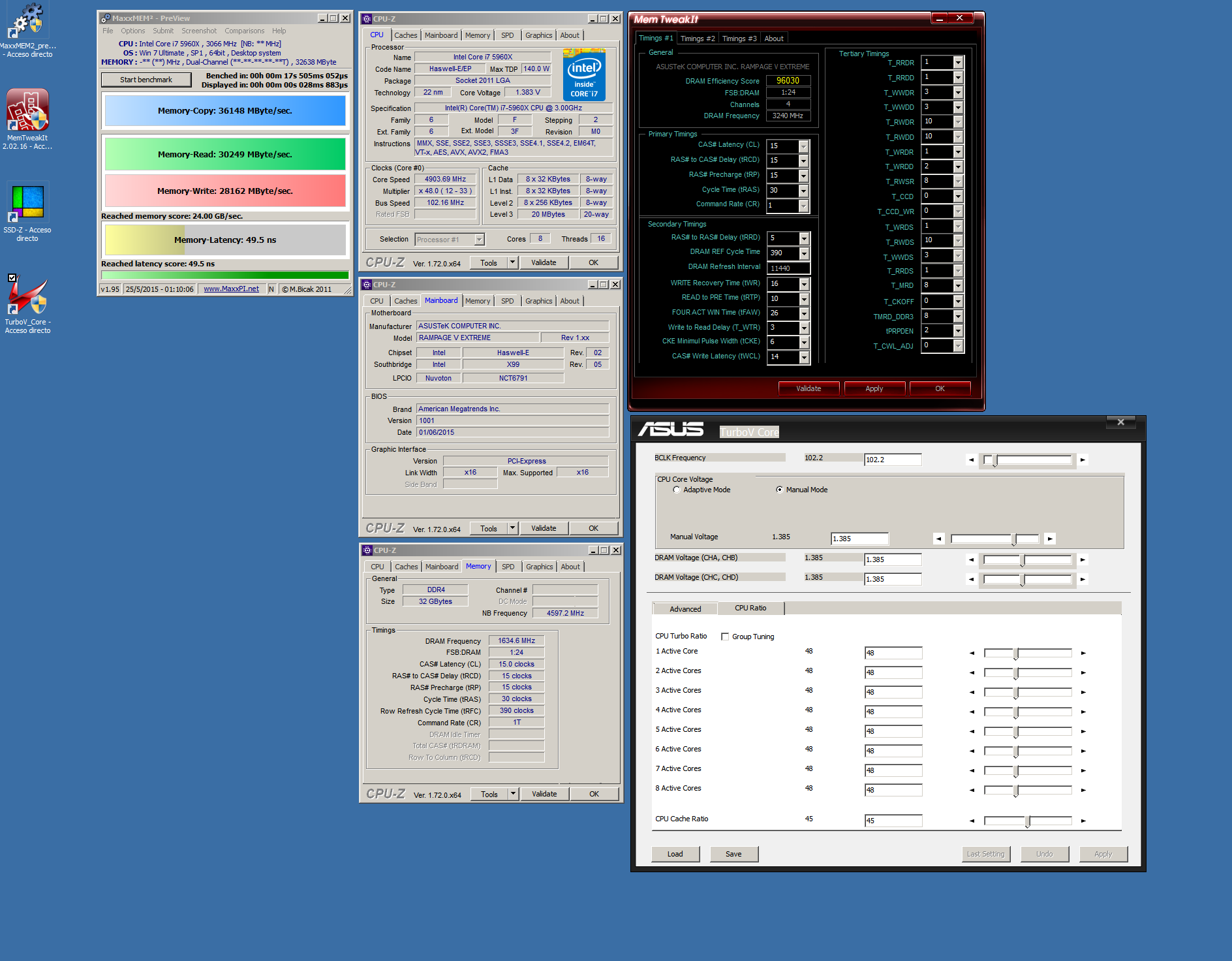Open SPD tab in Mainboard CPU-Z window
Image resolution: width=1232 pixels, height=961 pixels.
click(508, 301)
